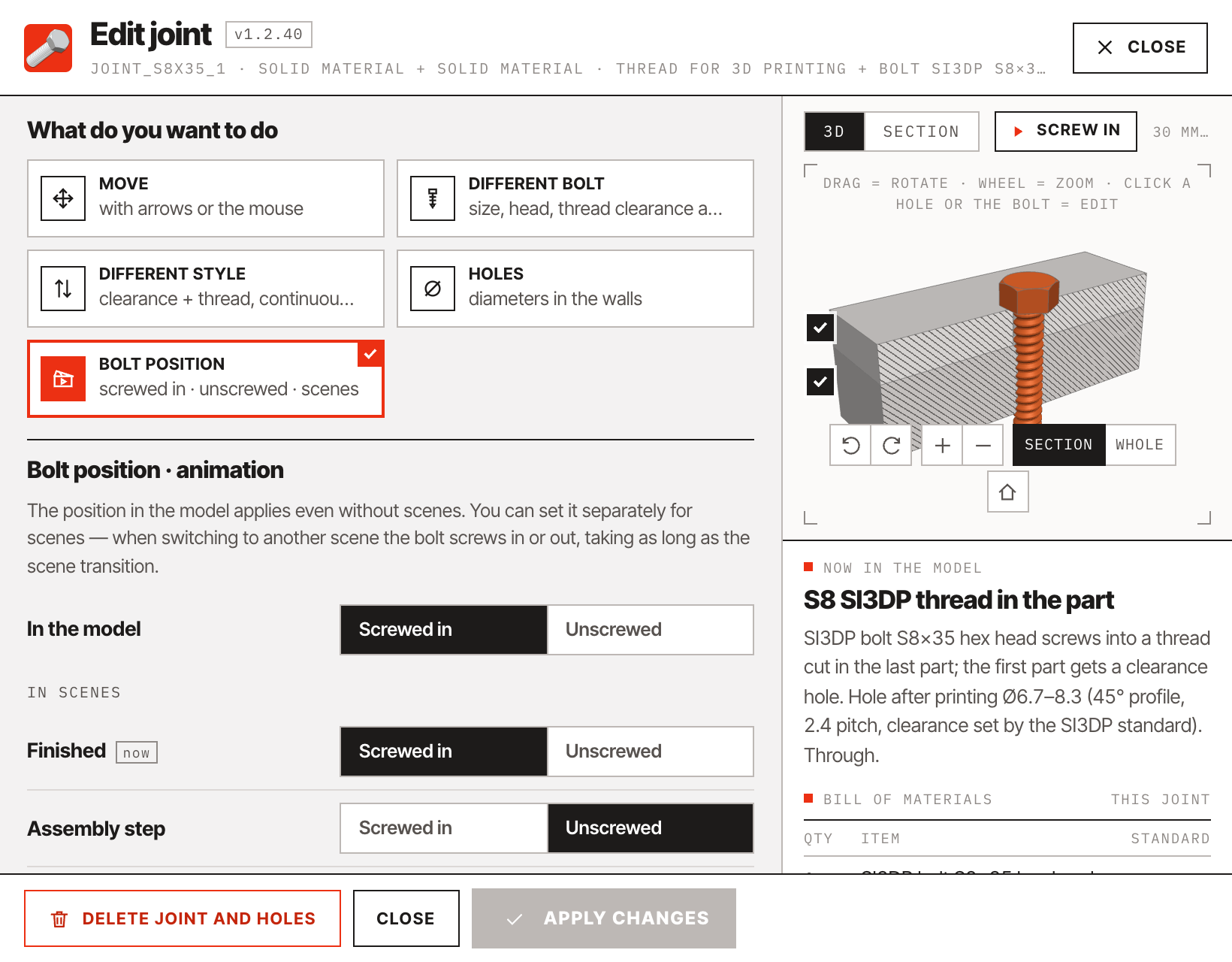Open the Holes option card
Viewport: 1232px width, 962px height.
(575, 289)
